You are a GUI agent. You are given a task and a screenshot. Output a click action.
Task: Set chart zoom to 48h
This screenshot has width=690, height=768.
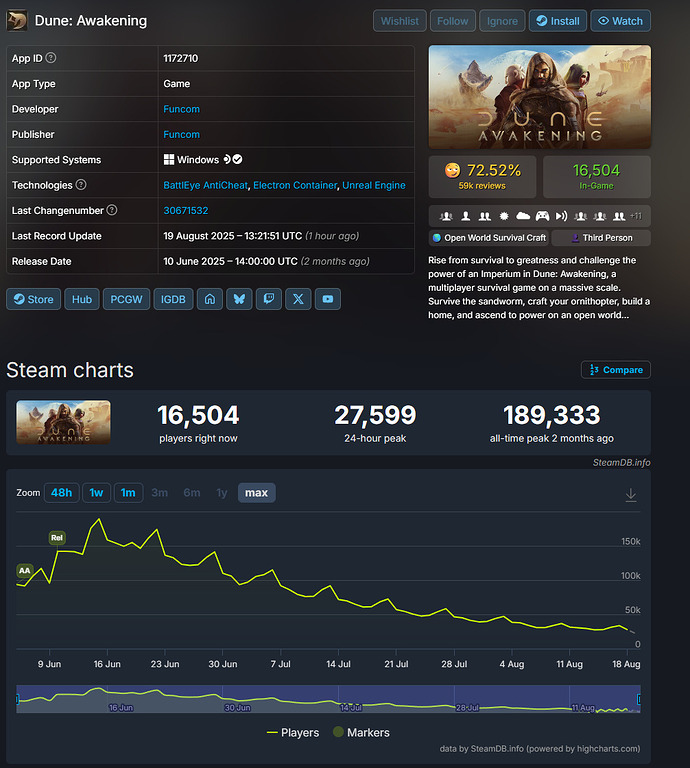(62, 492)
